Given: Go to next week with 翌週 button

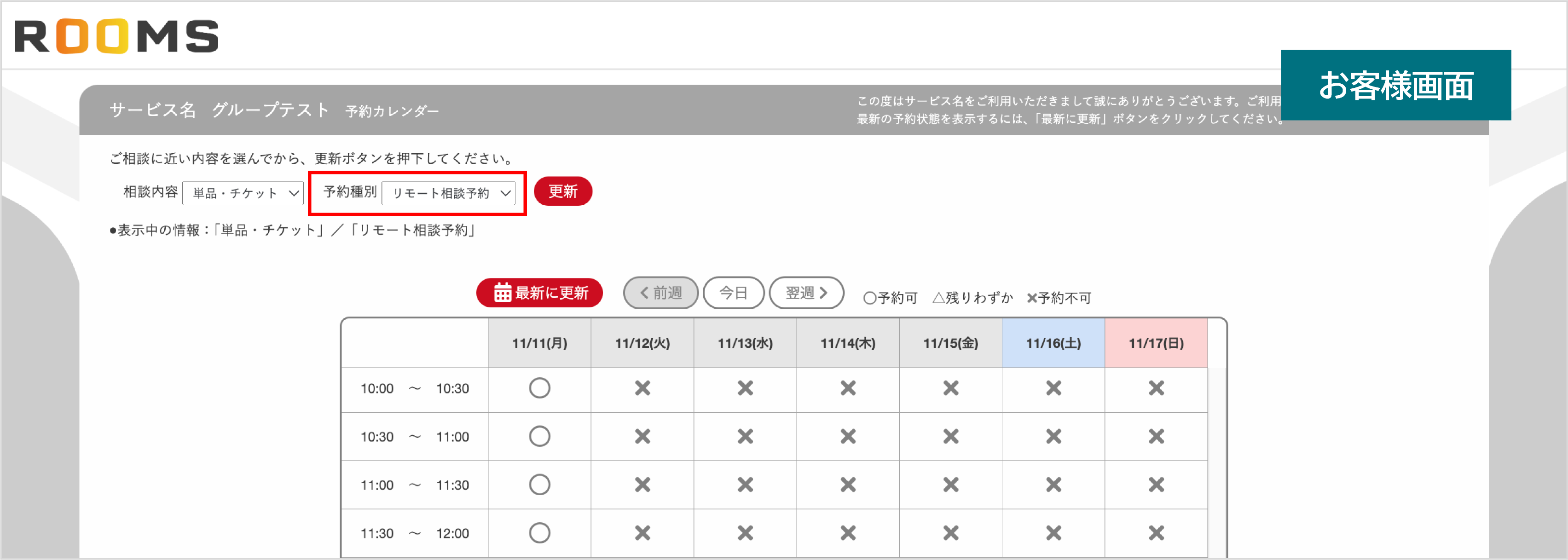Looking at the screenshot, I should click(806, 293).
